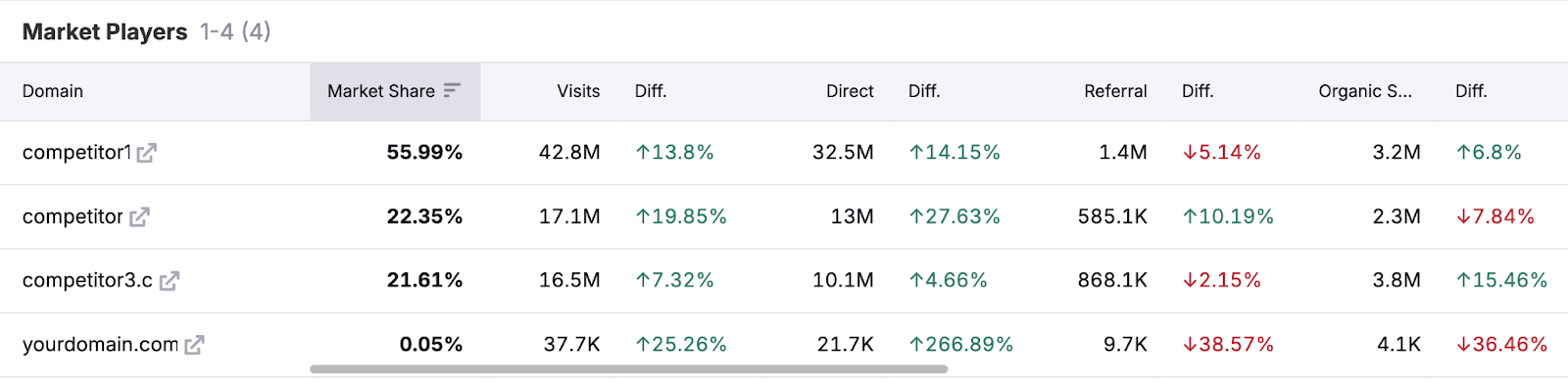Open the competitor domain link
1568x387 pixels.
tap(73, 217)
